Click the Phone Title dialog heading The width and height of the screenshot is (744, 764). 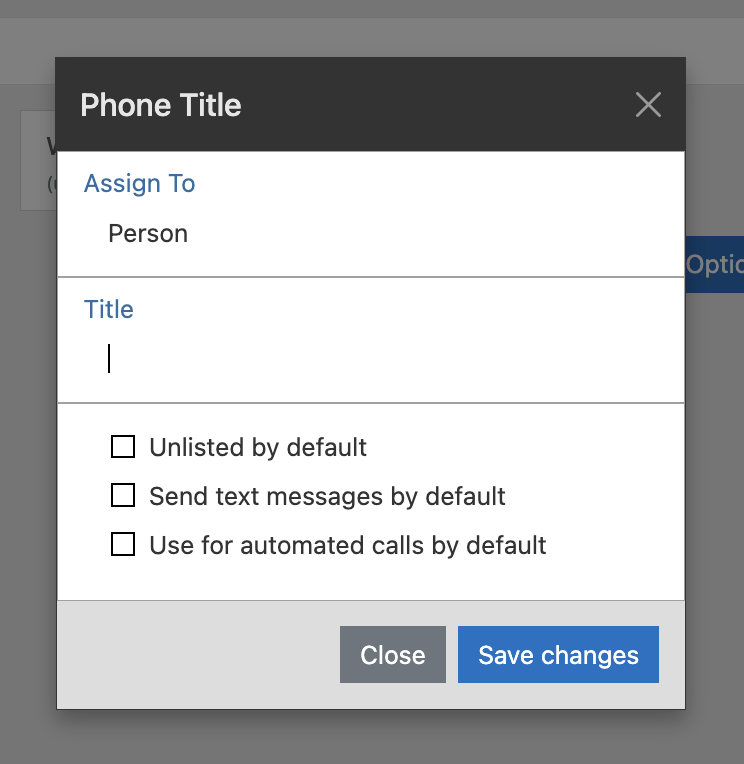click(161, 105)
